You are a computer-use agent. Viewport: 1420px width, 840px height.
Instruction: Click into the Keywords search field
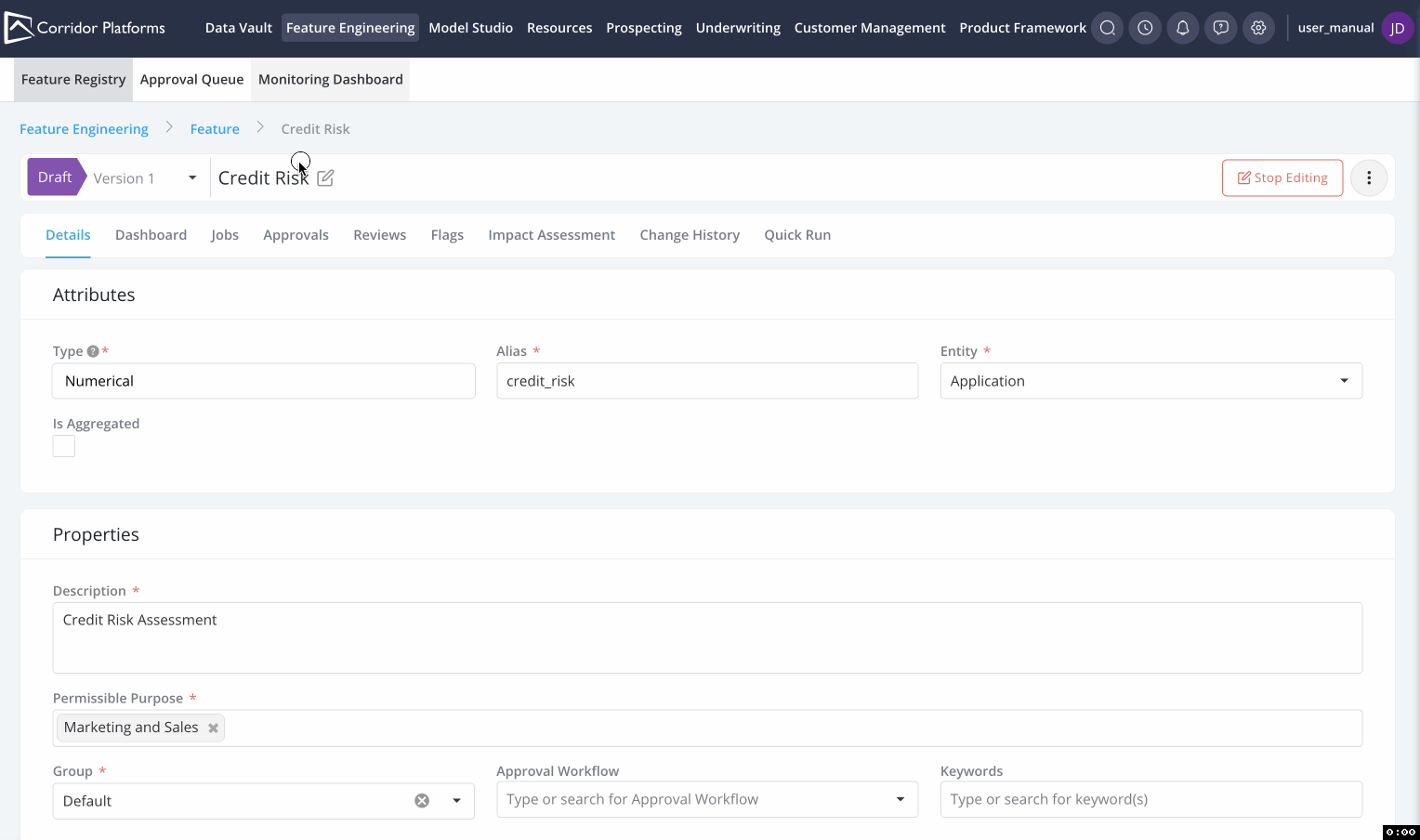[1150, 800]
